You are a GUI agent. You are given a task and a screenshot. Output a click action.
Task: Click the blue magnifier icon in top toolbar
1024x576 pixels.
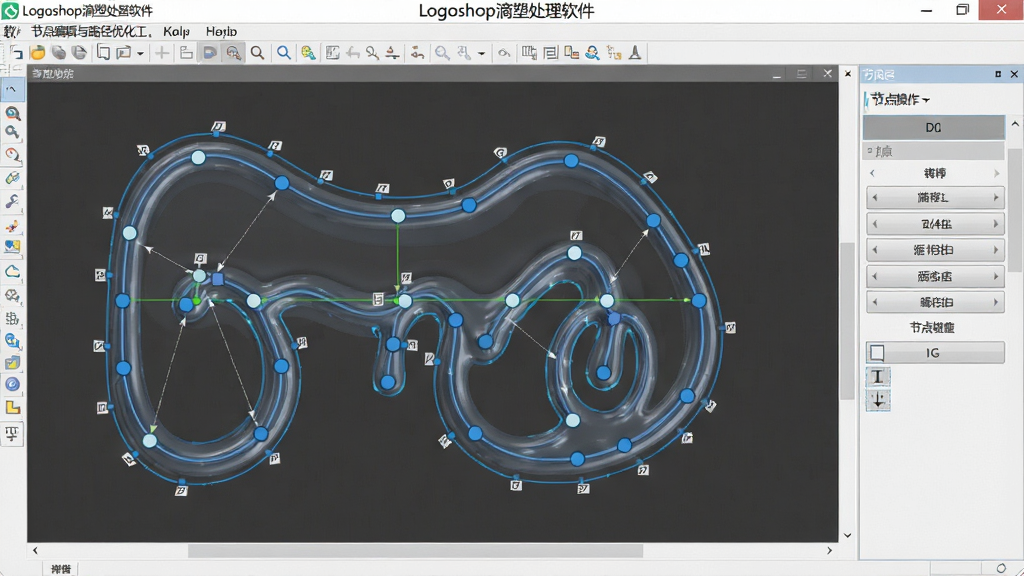tap(283, 53)
